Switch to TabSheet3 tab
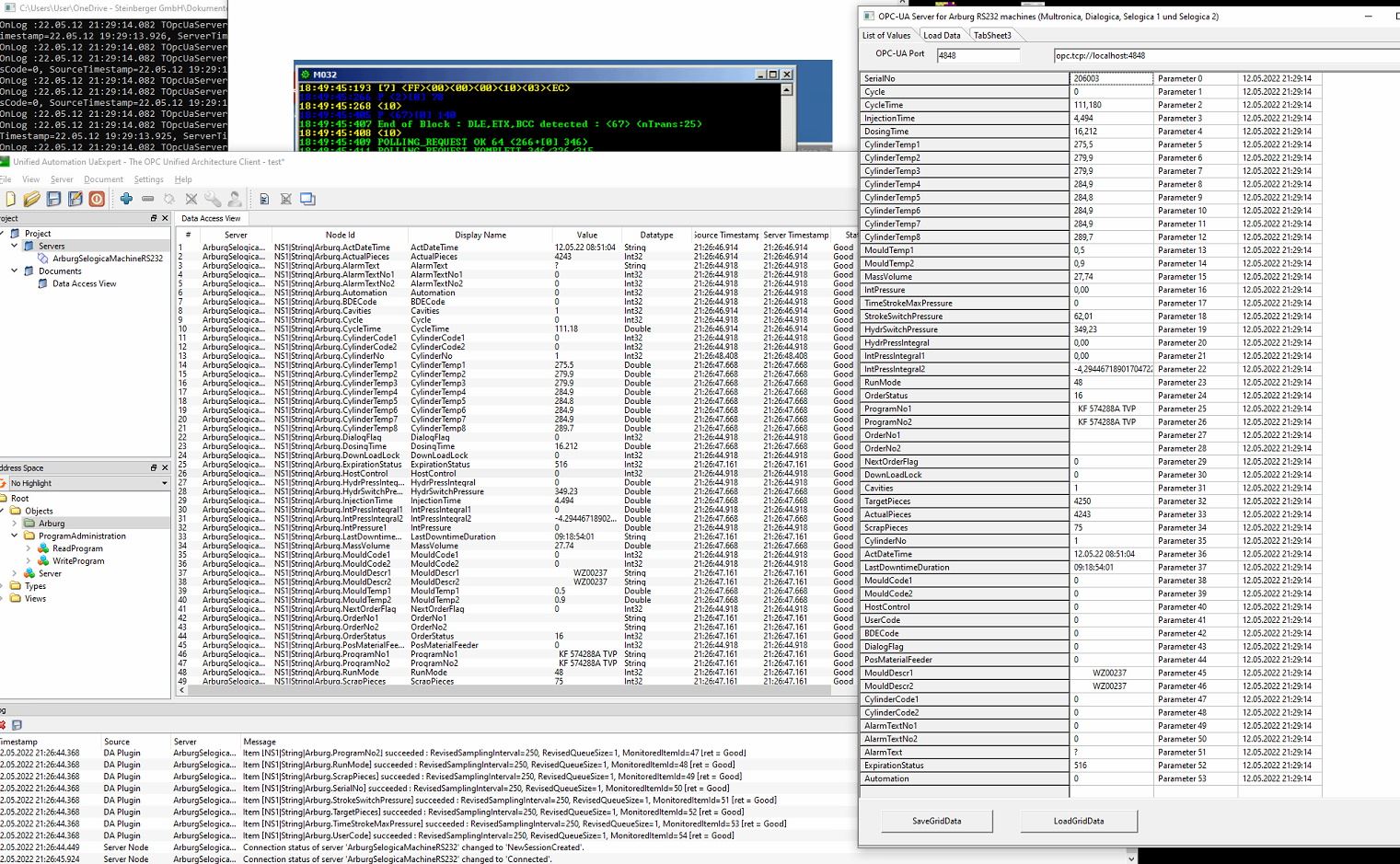This screenshot has height=864, width=1400. (992, 35)
